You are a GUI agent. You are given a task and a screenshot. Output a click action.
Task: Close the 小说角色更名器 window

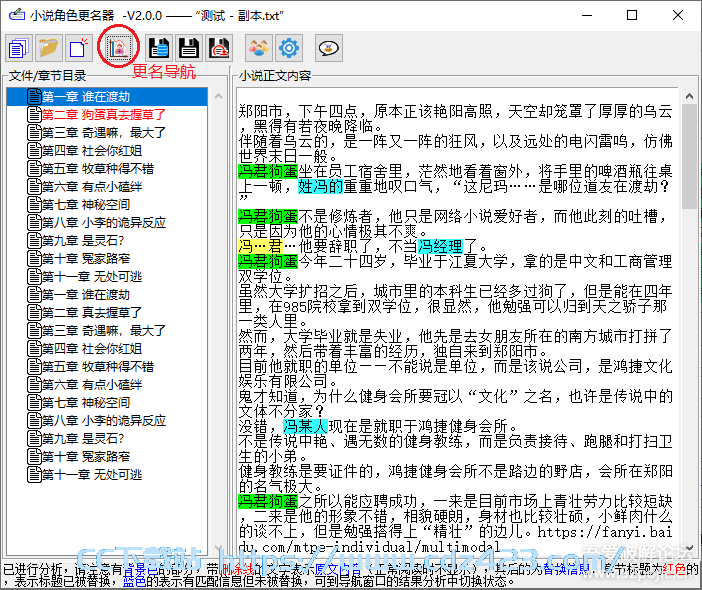click(x=678, y=16)
